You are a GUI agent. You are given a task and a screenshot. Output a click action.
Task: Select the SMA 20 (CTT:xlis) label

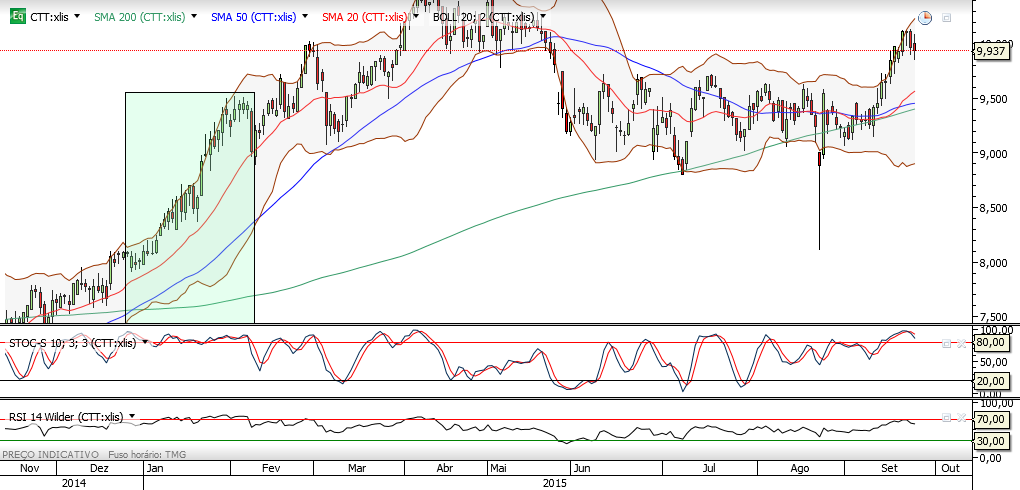tap(364, 17)
